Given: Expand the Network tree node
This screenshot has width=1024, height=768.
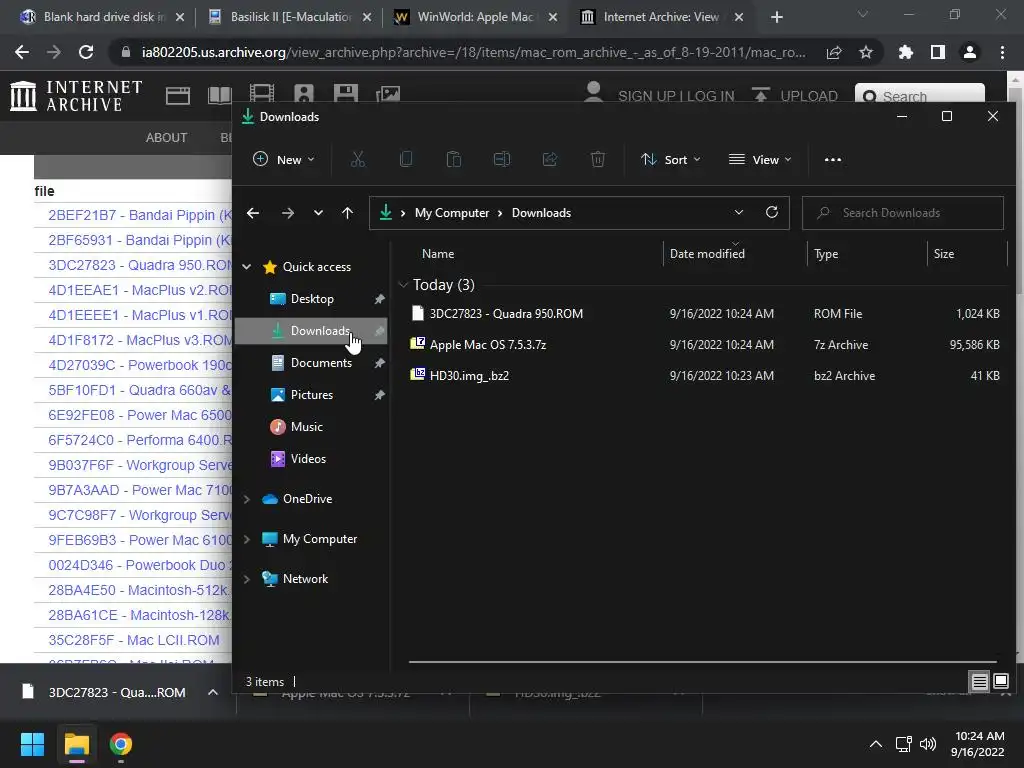Looking at the screenshot, I should coord(247,579).
